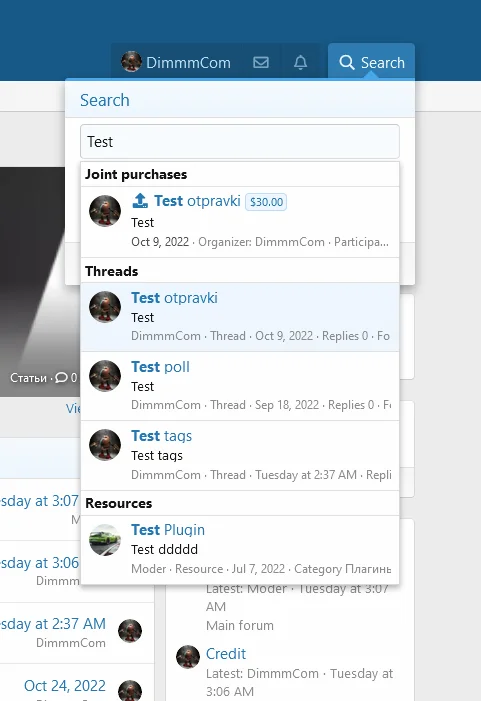Click the upload icon beside Test otpravki purchase
This screenshot has height=701, width=481.
140,201
